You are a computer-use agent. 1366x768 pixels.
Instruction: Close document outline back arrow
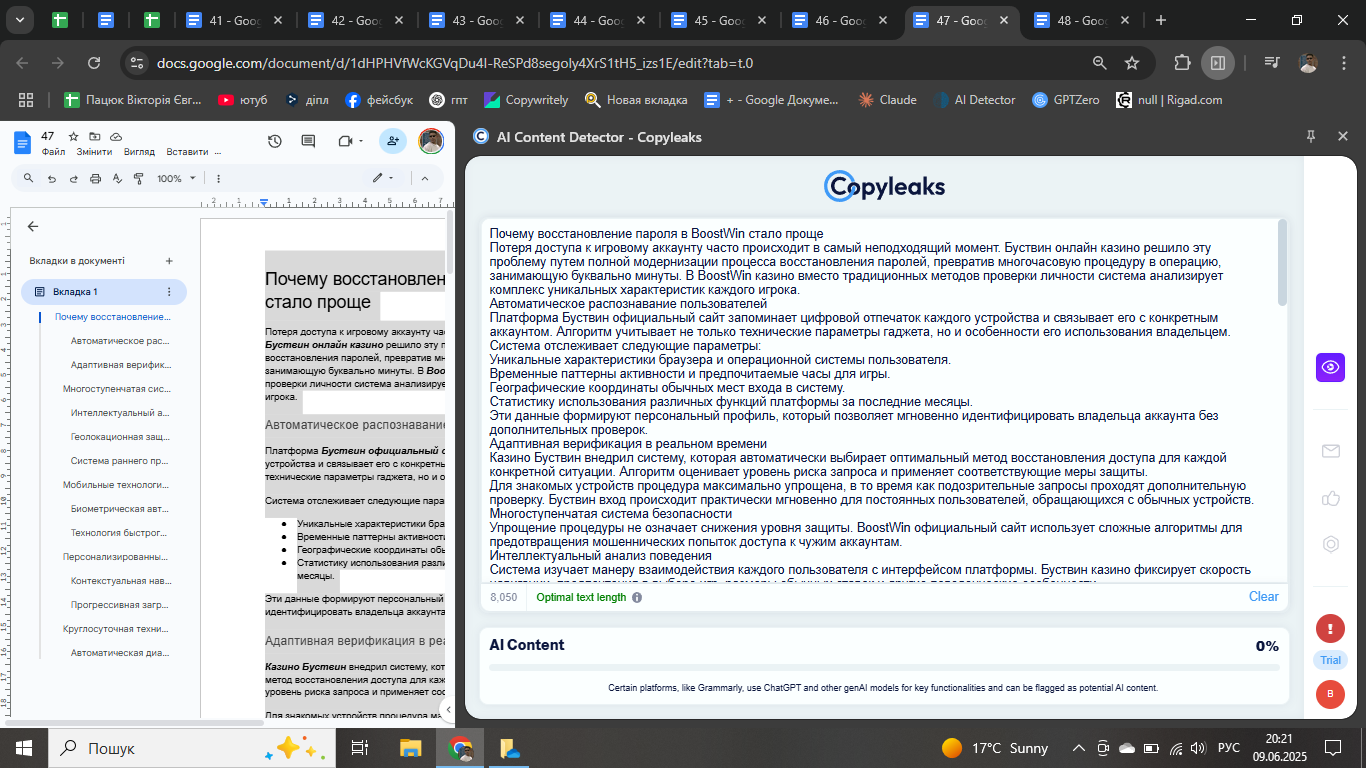(x=33, y=227)
